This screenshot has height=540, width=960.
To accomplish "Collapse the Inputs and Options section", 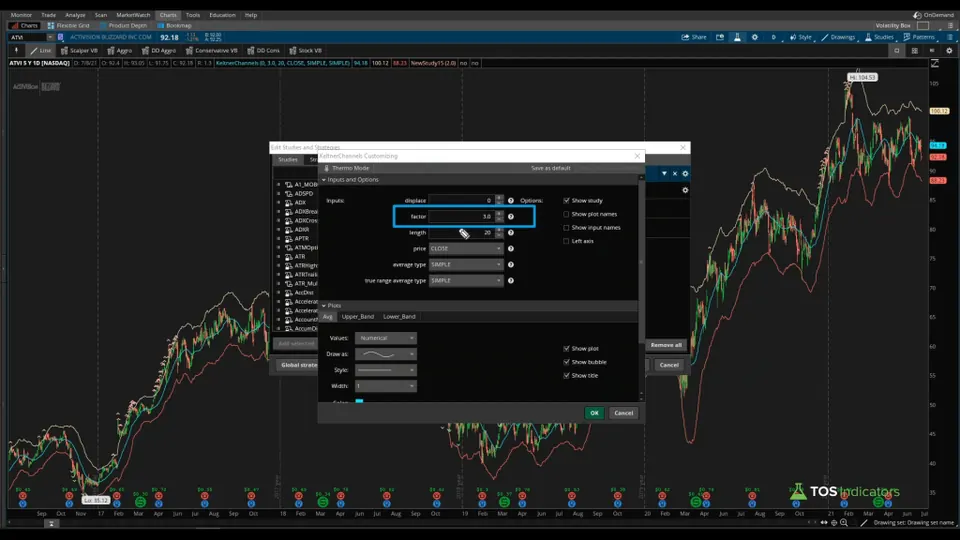I will [324, 180].
